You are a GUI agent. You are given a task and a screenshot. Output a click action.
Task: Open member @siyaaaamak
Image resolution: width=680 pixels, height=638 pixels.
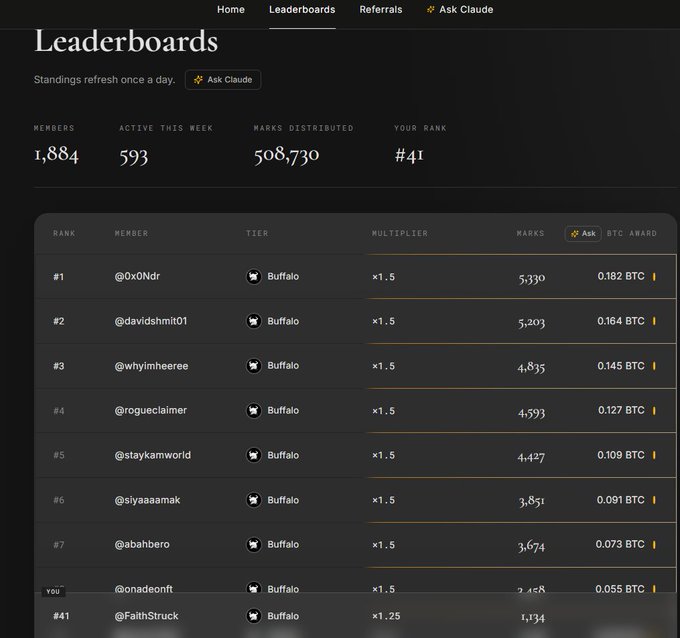click(x=147, y=500)
